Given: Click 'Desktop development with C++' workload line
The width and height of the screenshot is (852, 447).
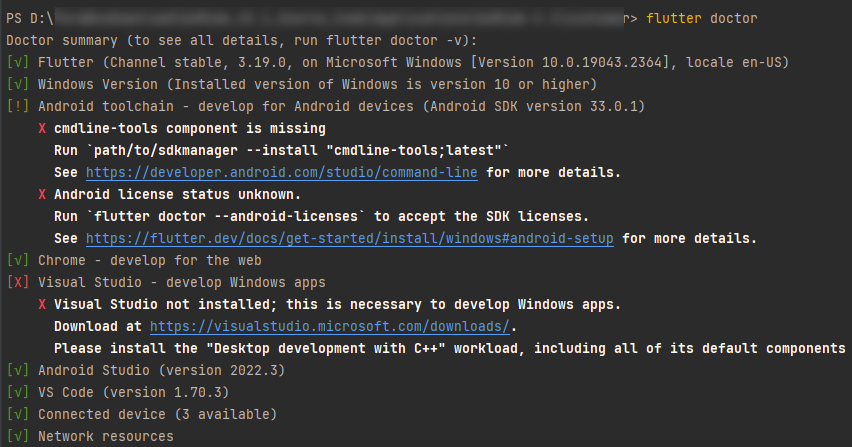Looking at the screenshot, I should coord(449,348).
